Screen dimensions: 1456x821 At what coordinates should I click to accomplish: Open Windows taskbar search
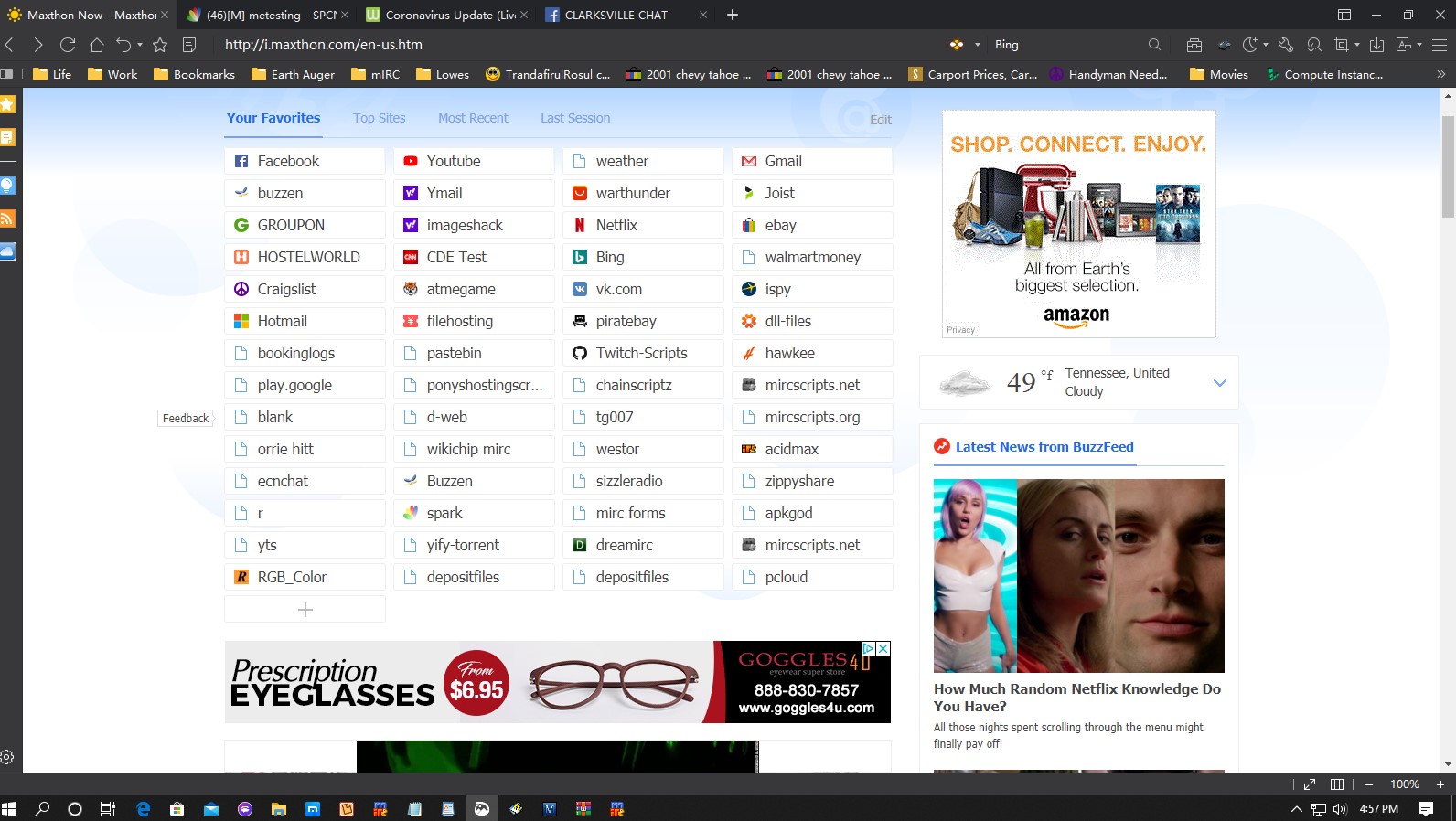click(x=42, y=809)
